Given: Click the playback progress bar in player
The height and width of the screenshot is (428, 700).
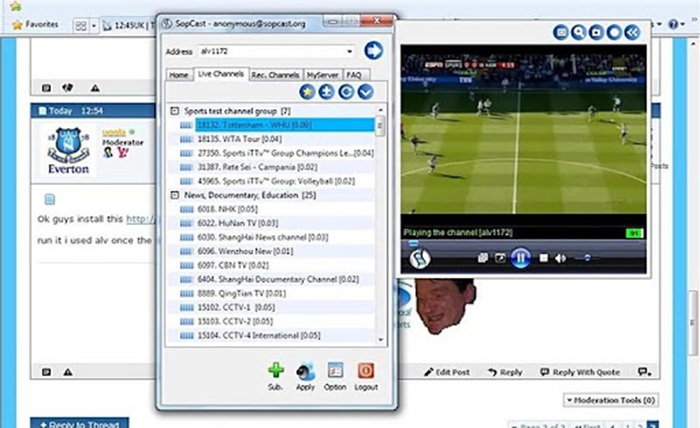Looking at the screenshot, I should click(523, 243).
